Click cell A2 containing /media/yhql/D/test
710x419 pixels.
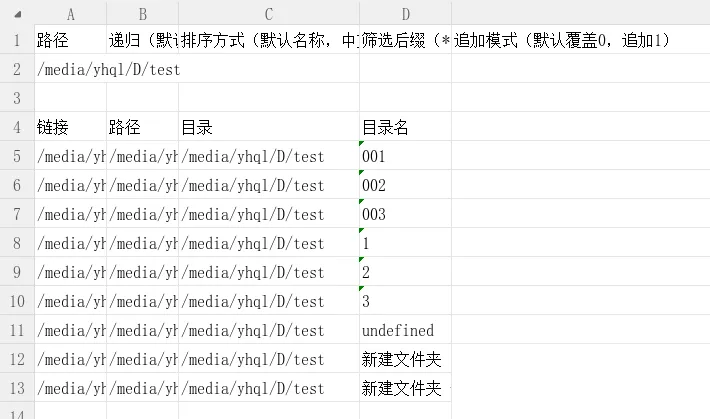pyautogui.click(x=71, y=69)
